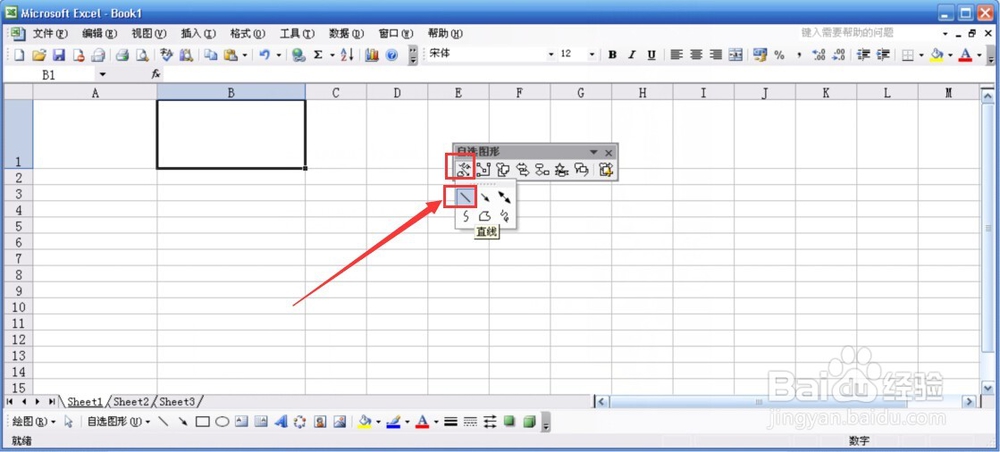Open the font size 12 dropdown
Image resolution: width=1000 pixels, height=452 pixels.
(591, 55)
